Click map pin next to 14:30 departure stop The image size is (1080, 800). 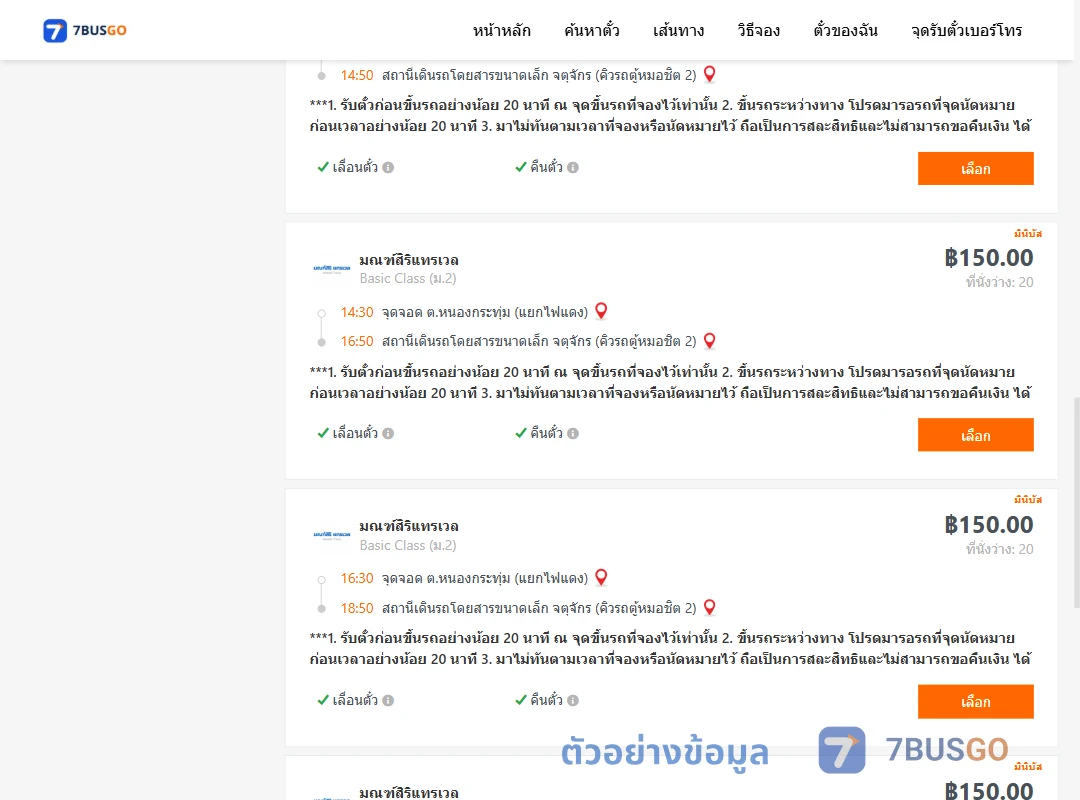click(601, 311)
